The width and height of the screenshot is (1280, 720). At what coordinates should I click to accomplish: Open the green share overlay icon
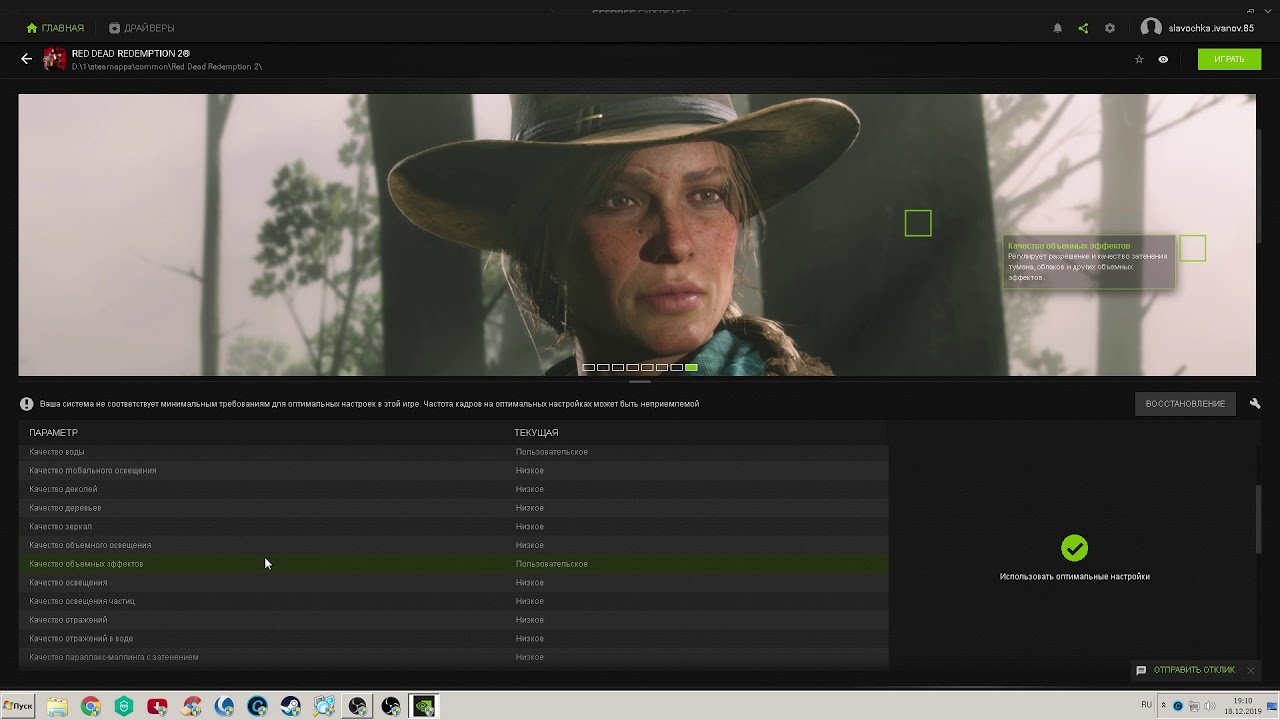pyautogui.click(x=1083, y=28)
